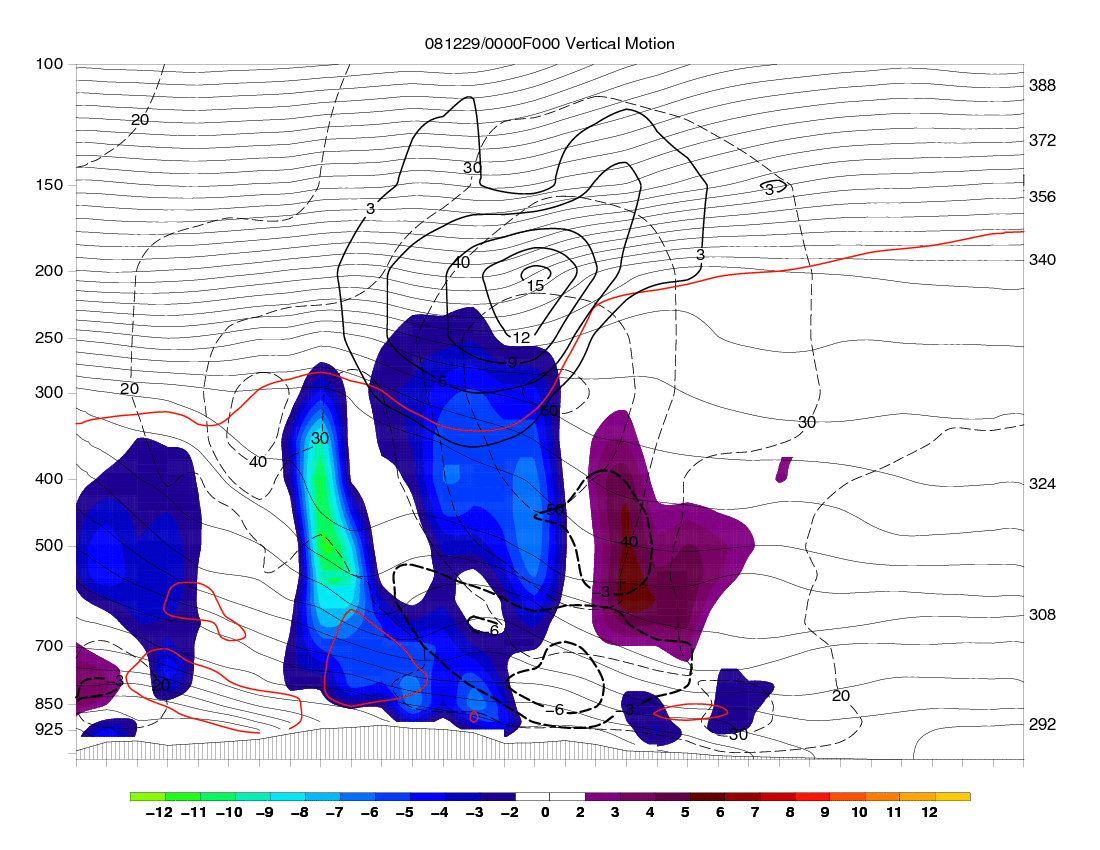Select the 60 isotach contour label

point(549,410)
